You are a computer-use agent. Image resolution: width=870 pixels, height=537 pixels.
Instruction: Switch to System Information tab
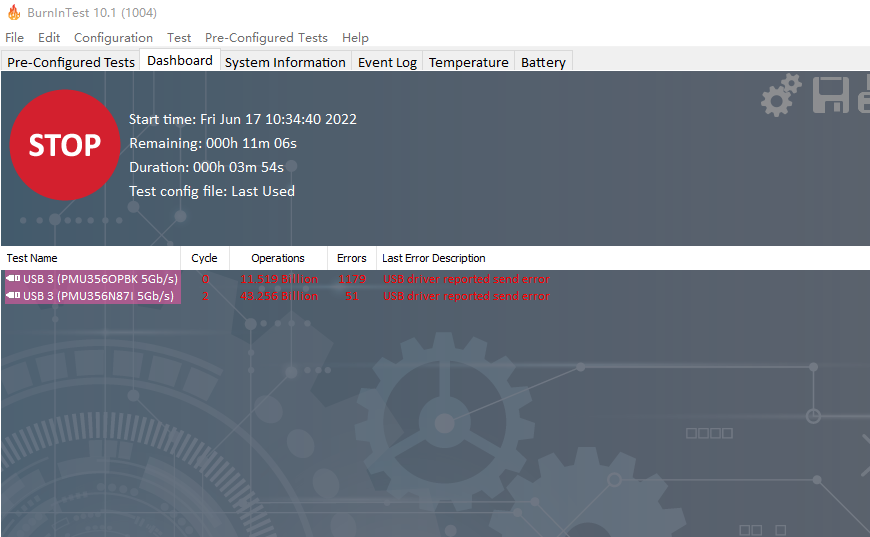(x=285, y=62)
